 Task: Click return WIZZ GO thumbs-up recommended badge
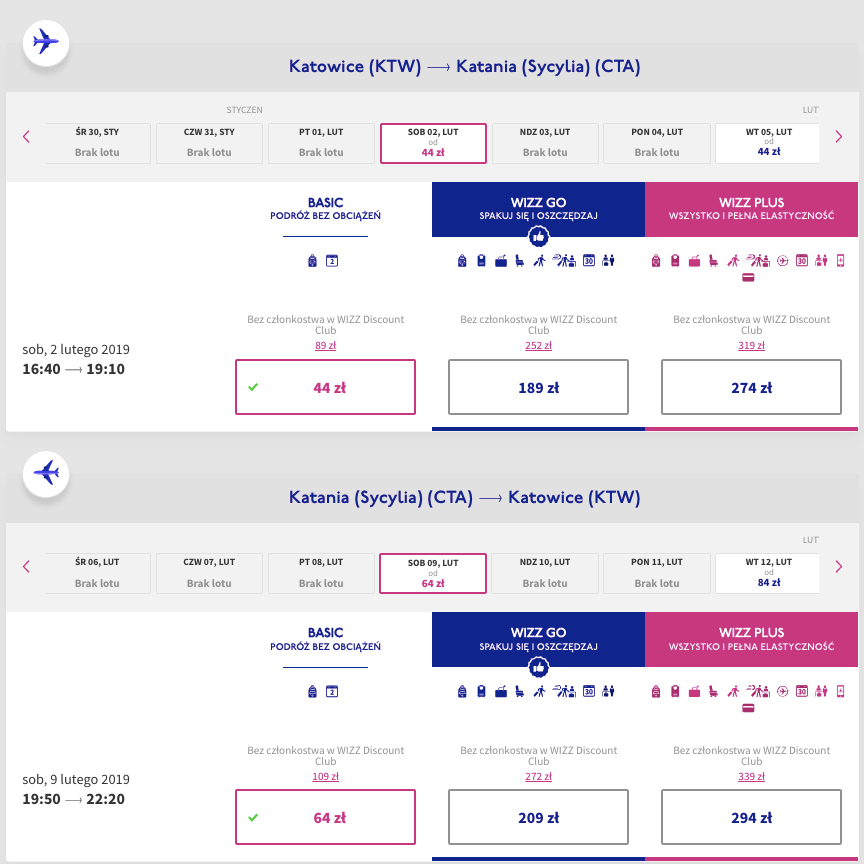click(x=538, y=667)
